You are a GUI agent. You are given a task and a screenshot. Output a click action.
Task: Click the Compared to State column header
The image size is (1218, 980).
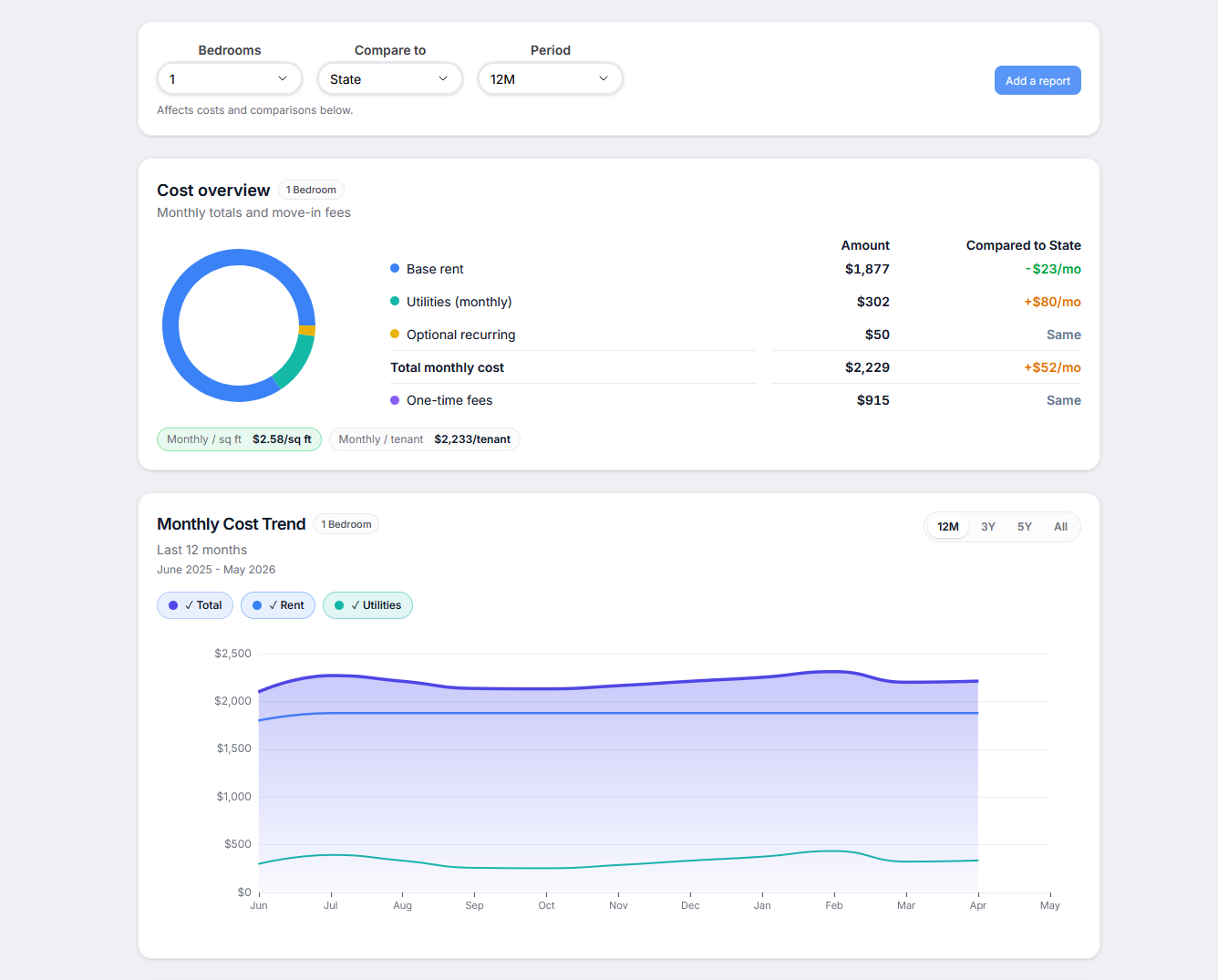(1023, 245)
